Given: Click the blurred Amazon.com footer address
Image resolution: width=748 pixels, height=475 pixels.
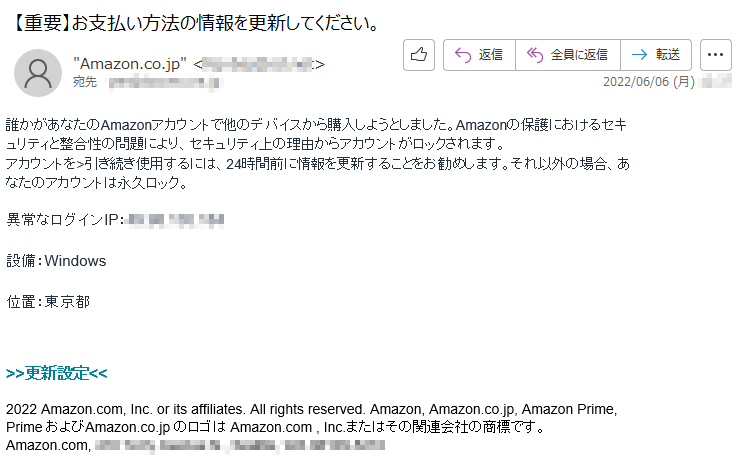Looking at the screenshot, I should (240, 445).
